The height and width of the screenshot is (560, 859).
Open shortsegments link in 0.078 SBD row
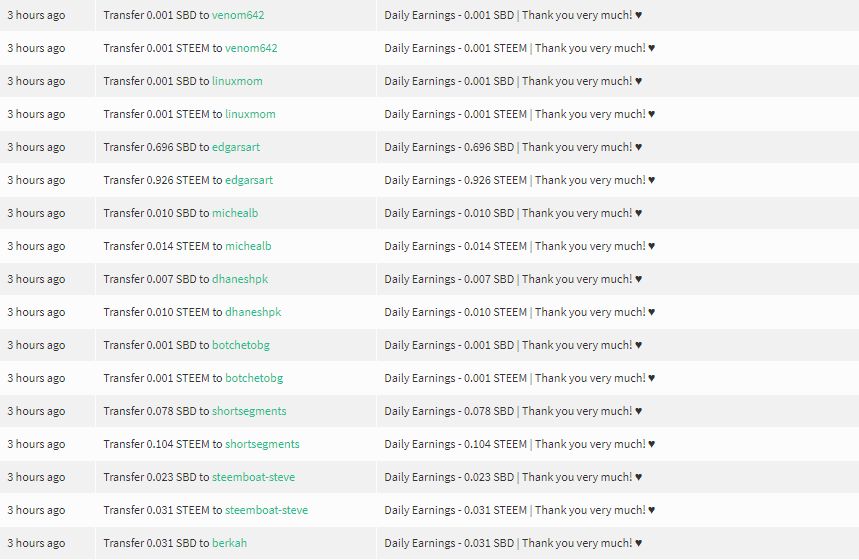pyautogui.click(x=249, y=411)
